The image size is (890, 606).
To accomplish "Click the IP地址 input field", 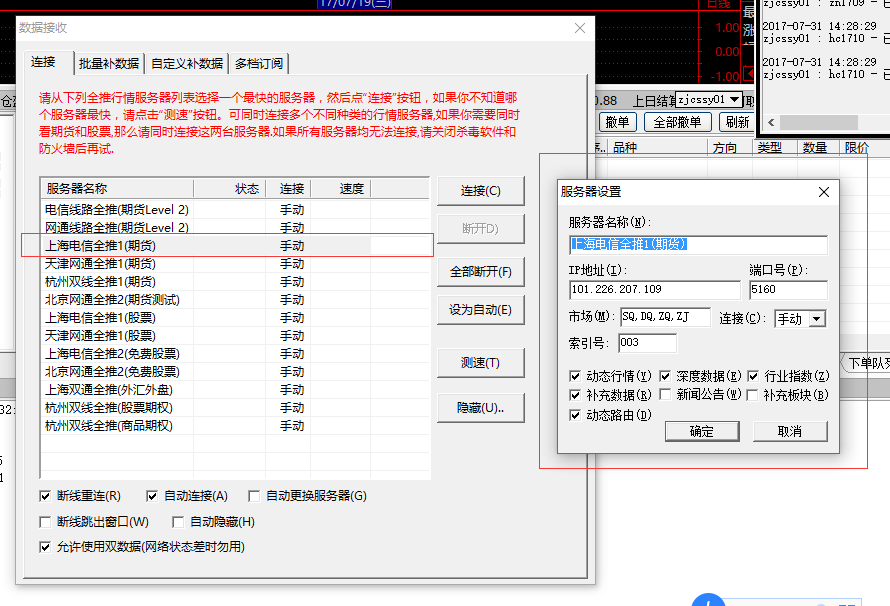I will [x=654, y=289].
